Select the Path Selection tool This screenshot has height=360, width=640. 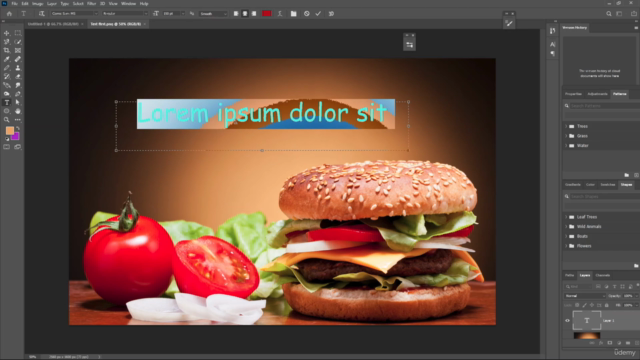coord(18,102)
